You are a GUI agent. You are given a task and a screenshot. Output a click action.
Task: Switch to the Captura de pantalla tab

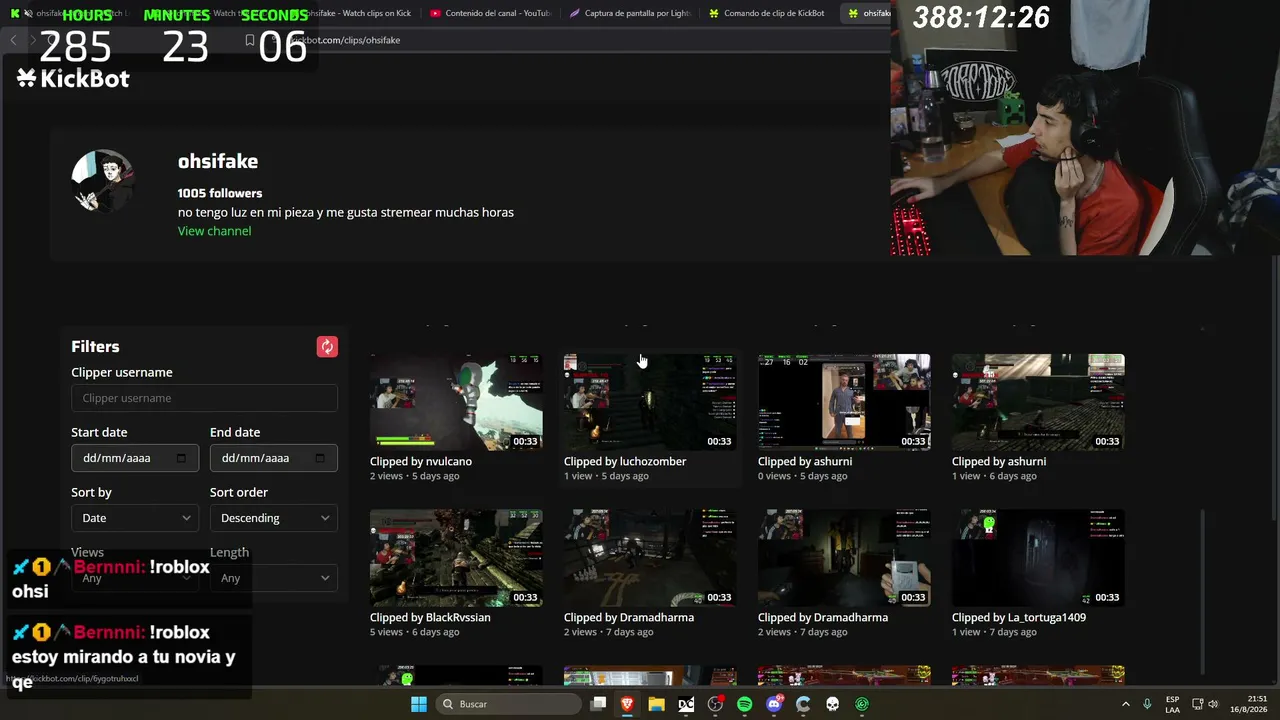point(629,13)
